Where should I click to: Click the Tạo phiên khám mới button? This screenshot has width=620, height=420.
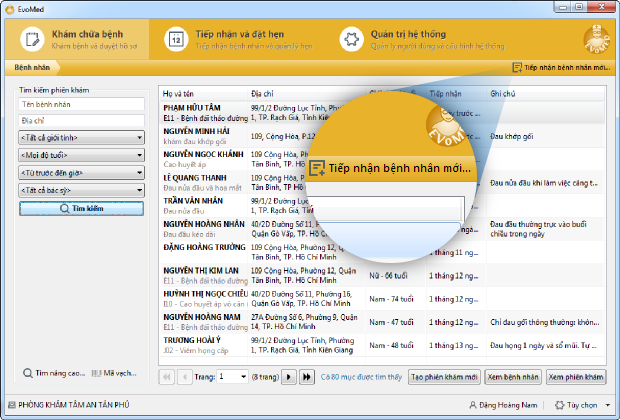pyautogui.click(x=444, y=377)
